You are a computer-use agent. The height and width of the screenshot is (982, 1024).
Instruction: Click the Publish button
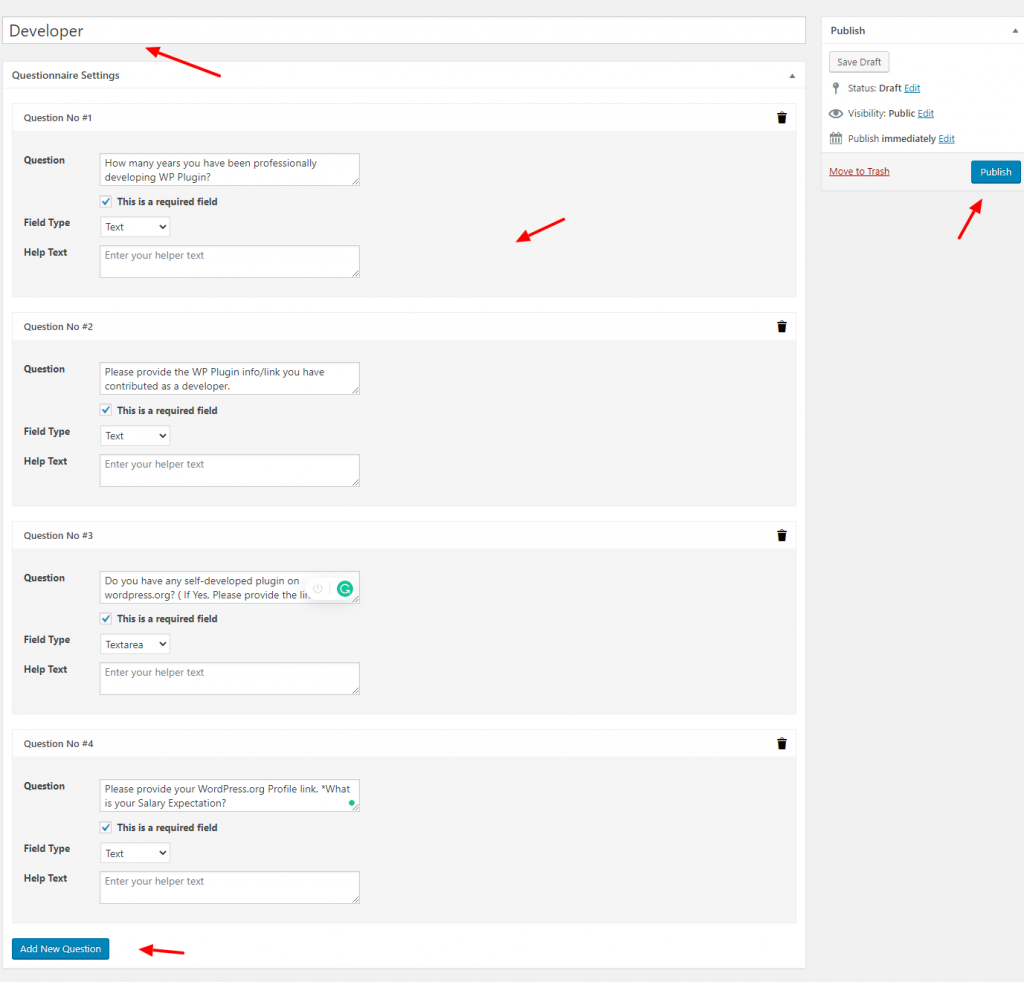(995, 172)
